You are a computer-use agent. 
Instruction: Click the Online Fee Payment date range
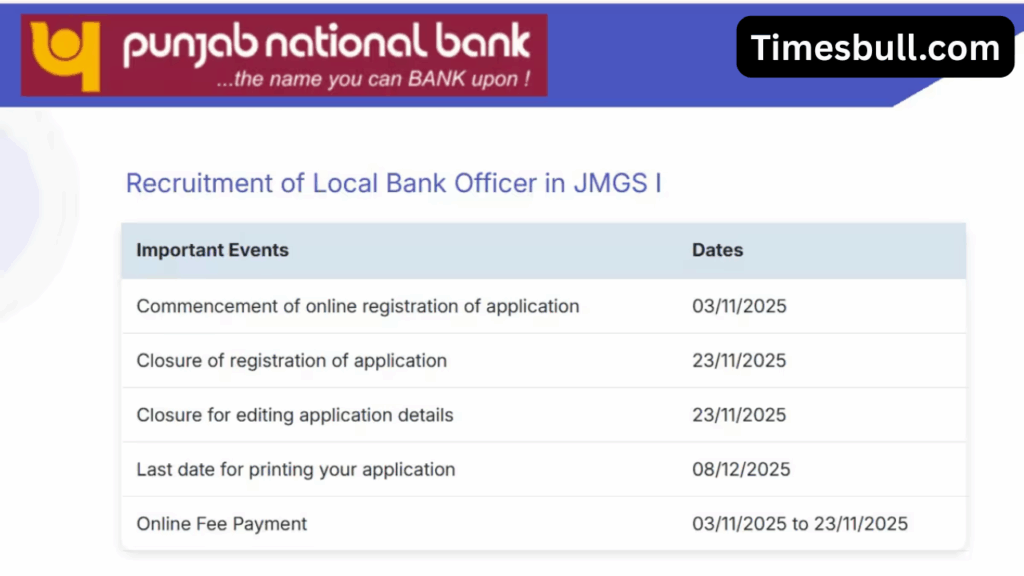point(799,523)
